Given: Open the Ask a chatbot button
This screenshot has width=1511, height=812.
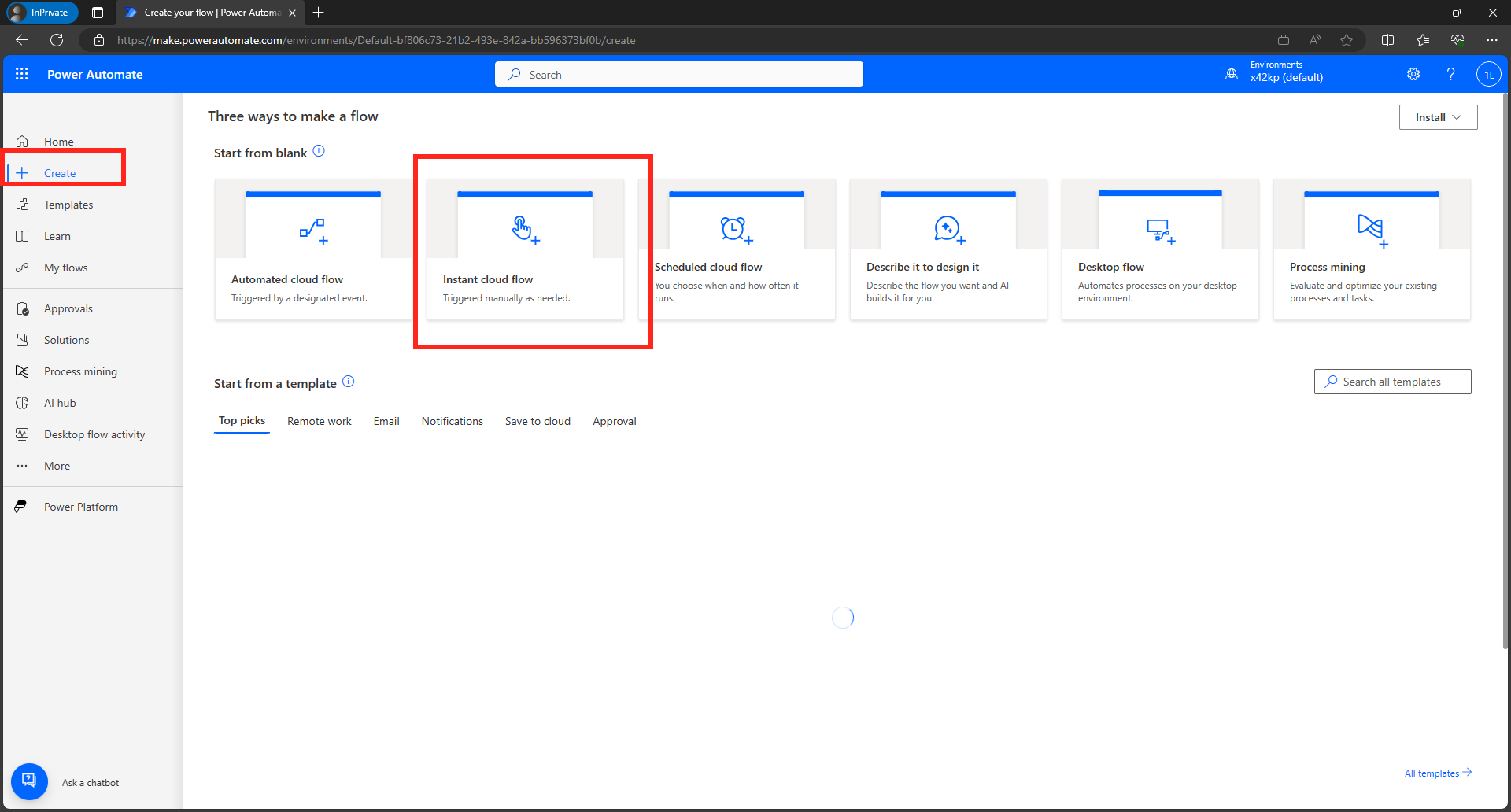Looking at the screenshot, I should 29,782.
